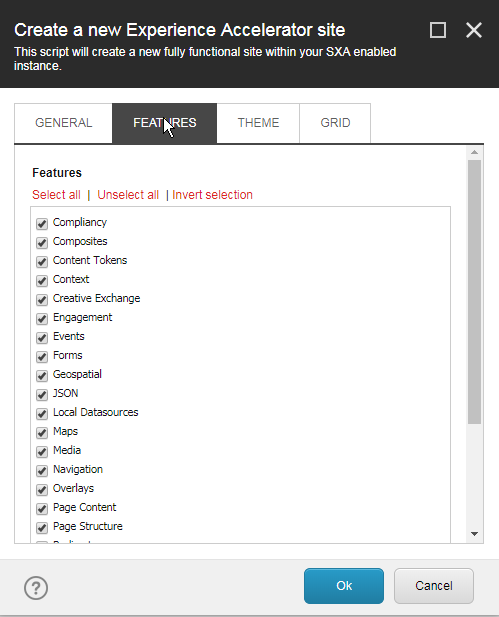Open the Theme tab

(258, 123)
